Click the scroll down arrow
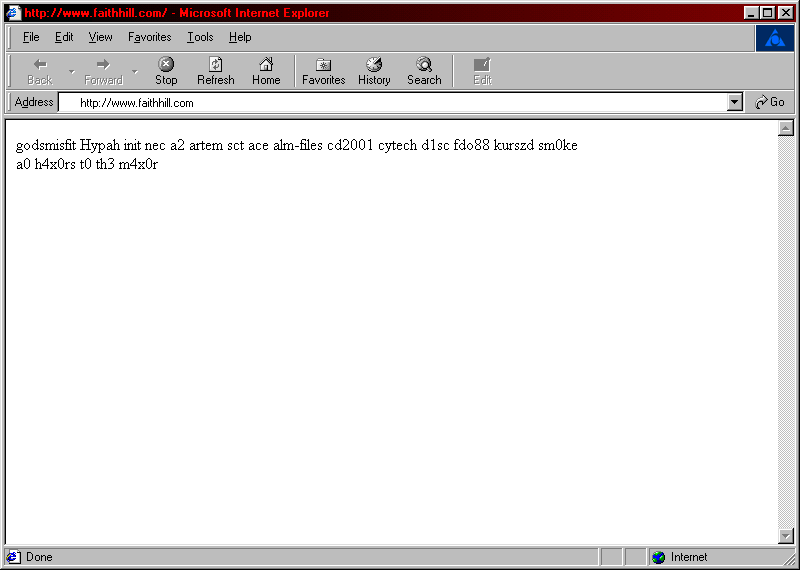Image resolution: width=800 pixels, height=570 pixels. pos(786,535)
